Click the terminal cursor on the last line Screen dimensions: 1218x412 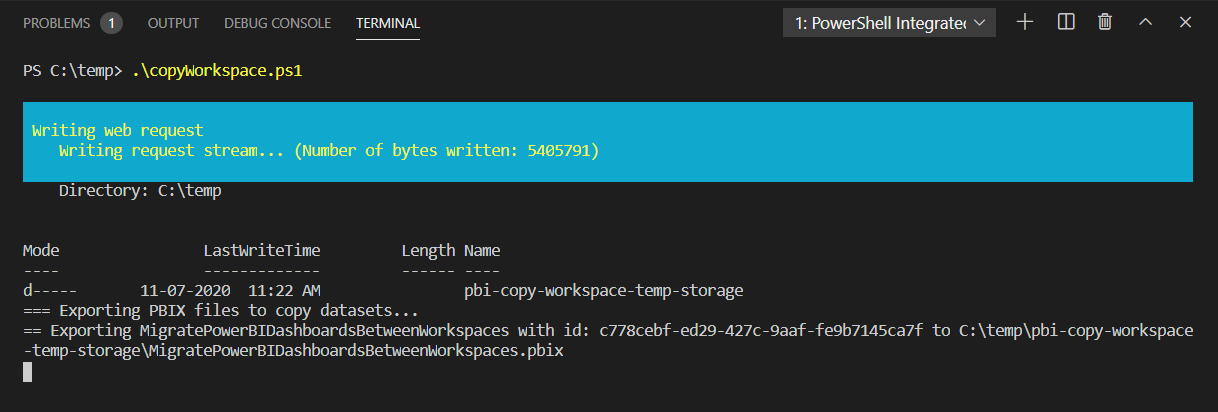tap(28, 372)
